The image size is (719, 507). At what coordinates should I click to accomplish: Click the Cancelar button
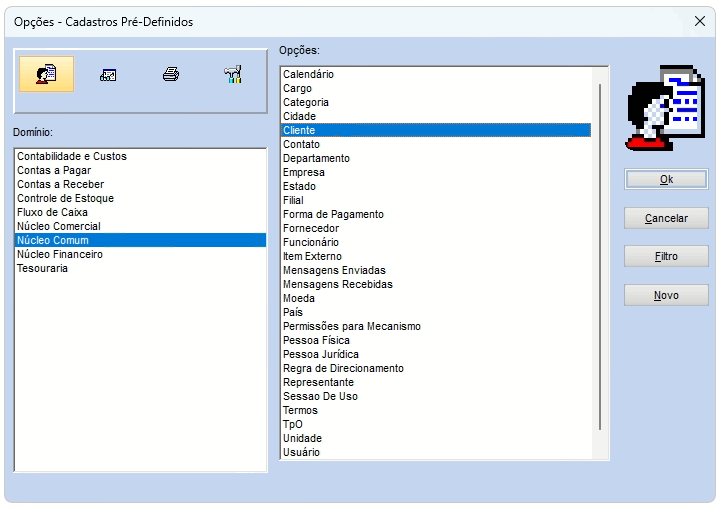666,218
